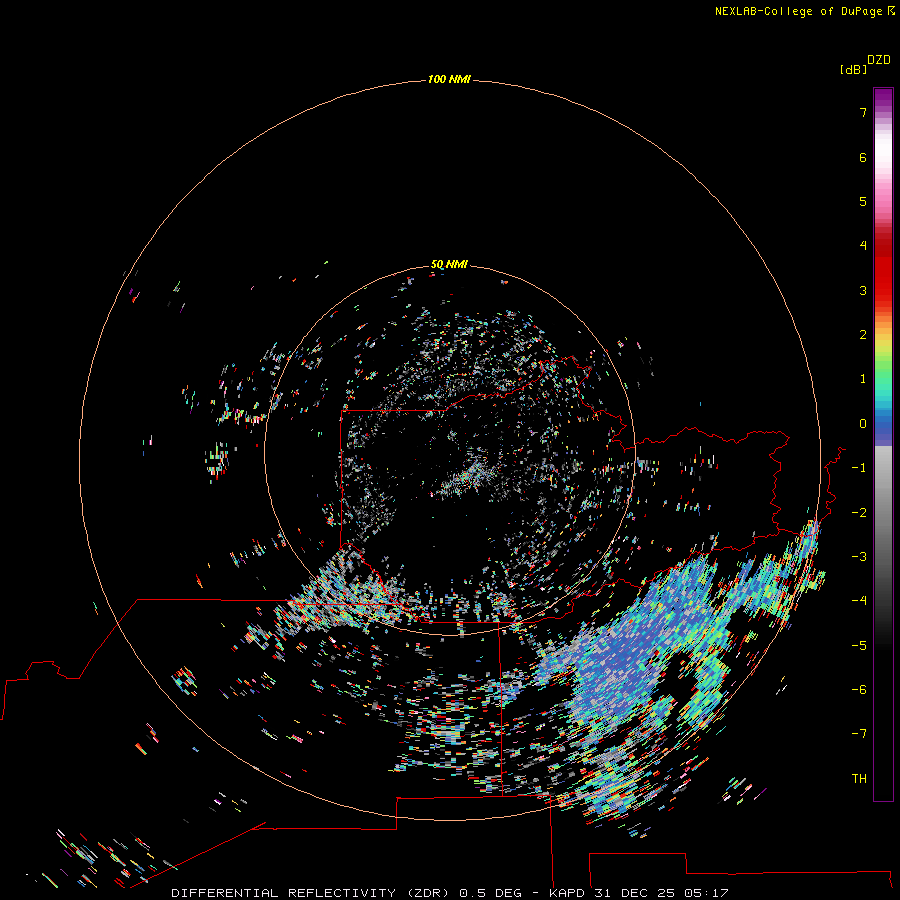This screenshot has height=900, width=900.
Task: Click the 05:17 timestamp
Action: tap(707, 893)
